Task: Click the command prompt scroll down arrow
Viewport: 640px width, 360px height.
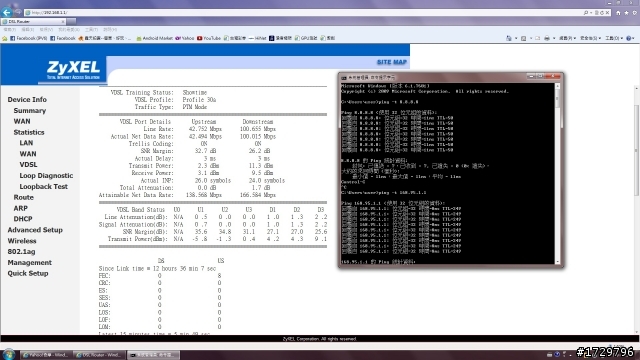Action: point(558,262)
